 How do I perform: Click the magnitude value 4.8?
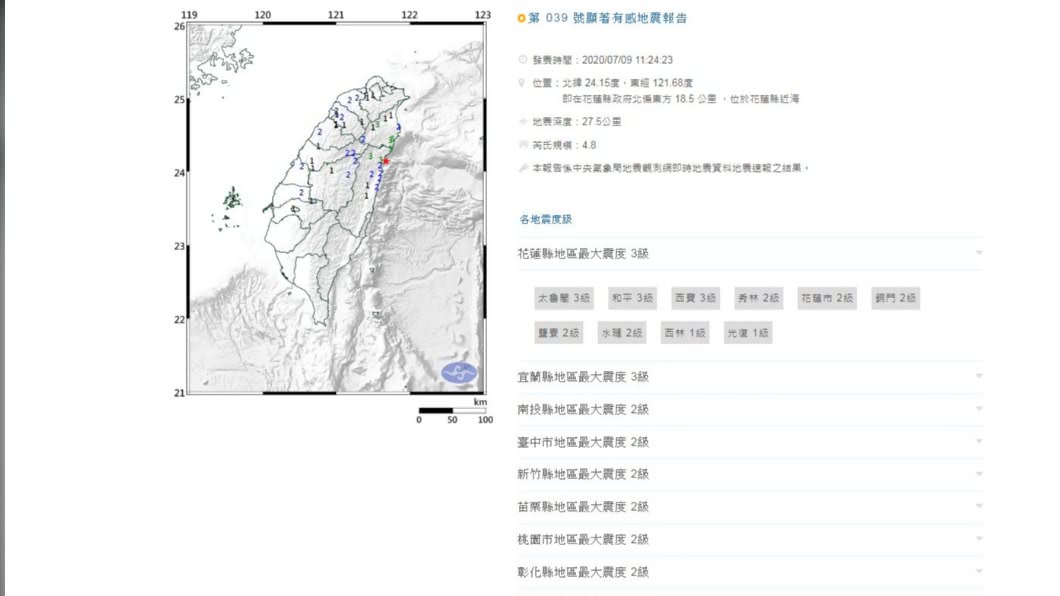(589, 145)
